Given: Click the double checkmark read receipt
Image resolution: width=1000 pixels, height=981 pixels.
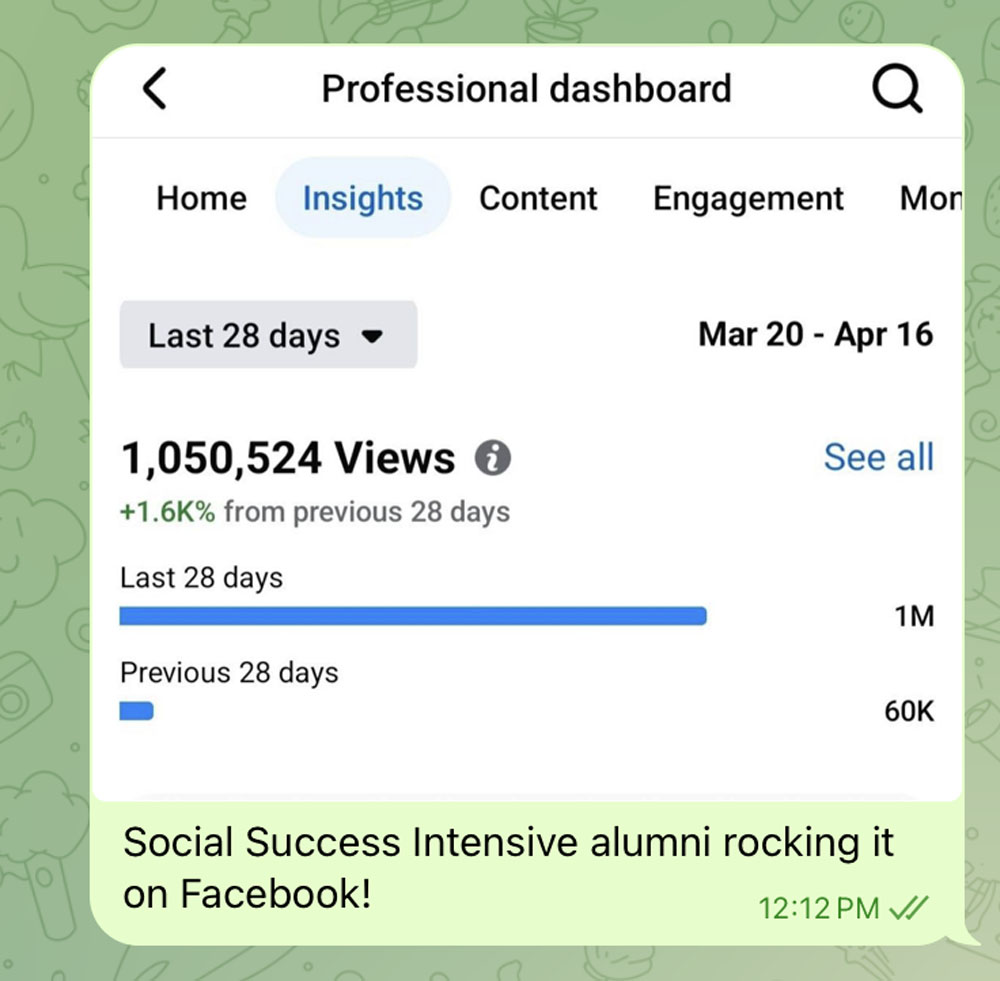Looking at the screenshot, I should point(909,907).
